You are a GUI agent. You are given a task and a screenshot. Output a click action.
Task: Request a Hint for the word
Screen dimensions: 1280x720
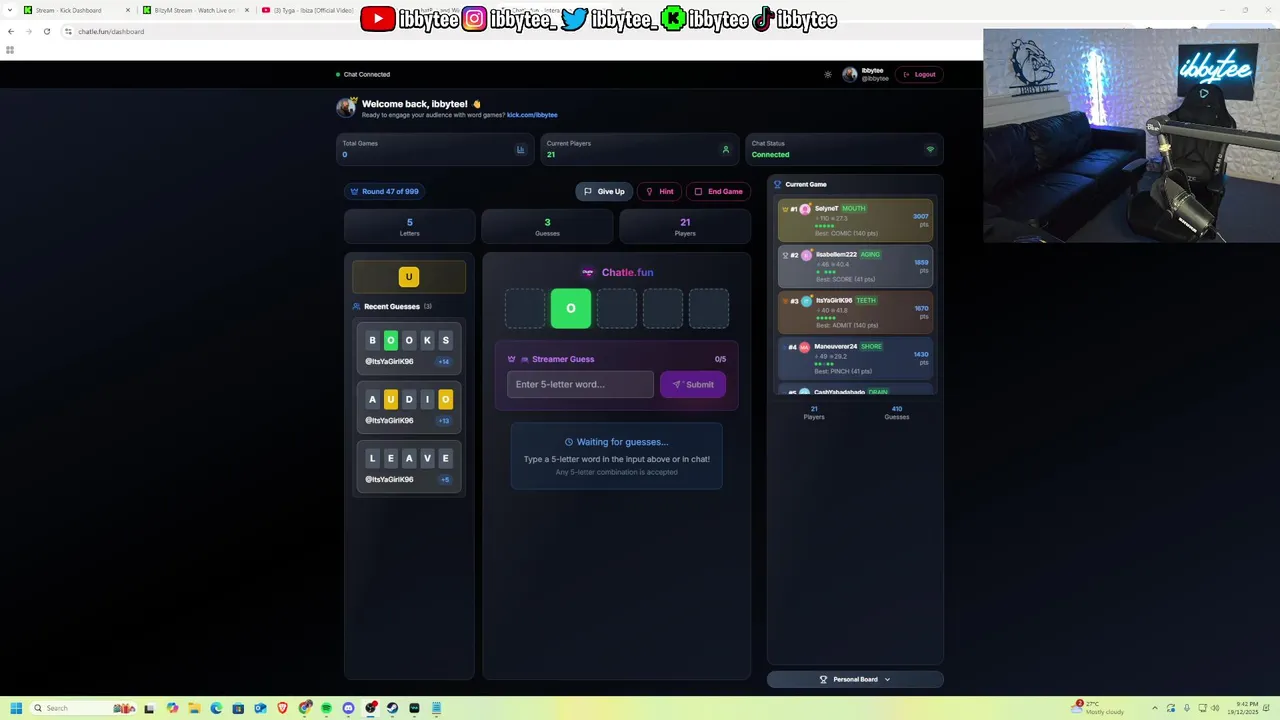(x=660, y=191)
